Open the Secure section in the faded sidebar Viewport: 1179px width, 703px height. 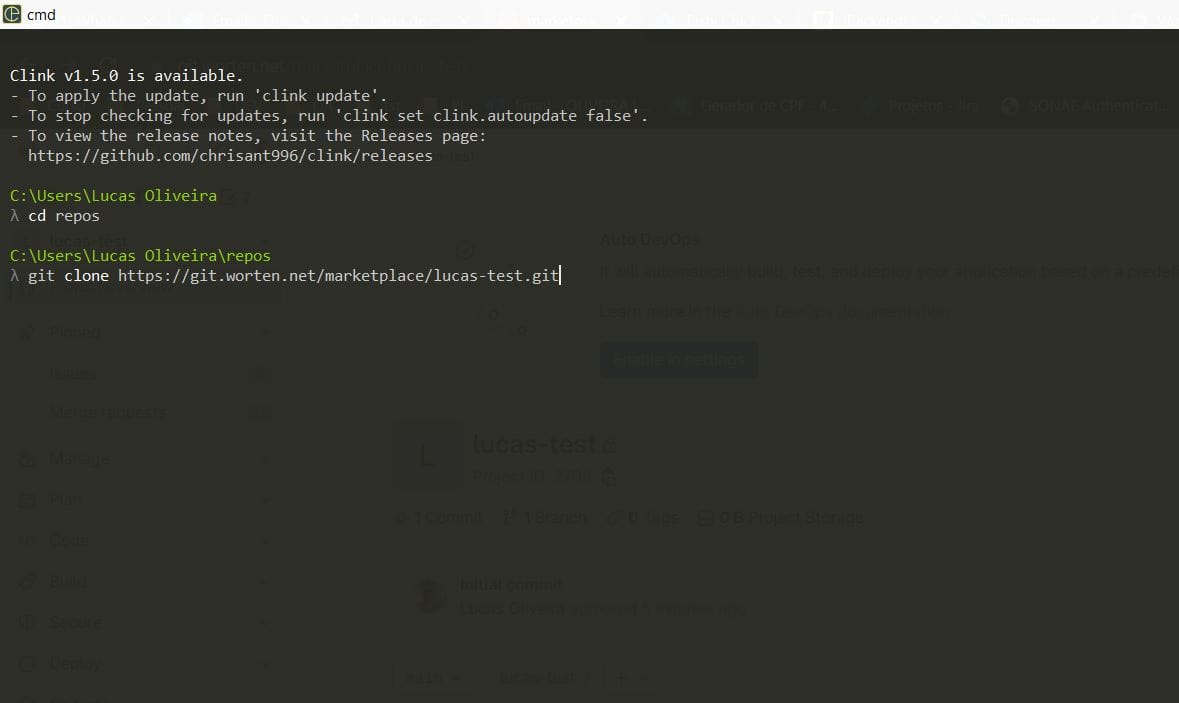click(74, 622)
